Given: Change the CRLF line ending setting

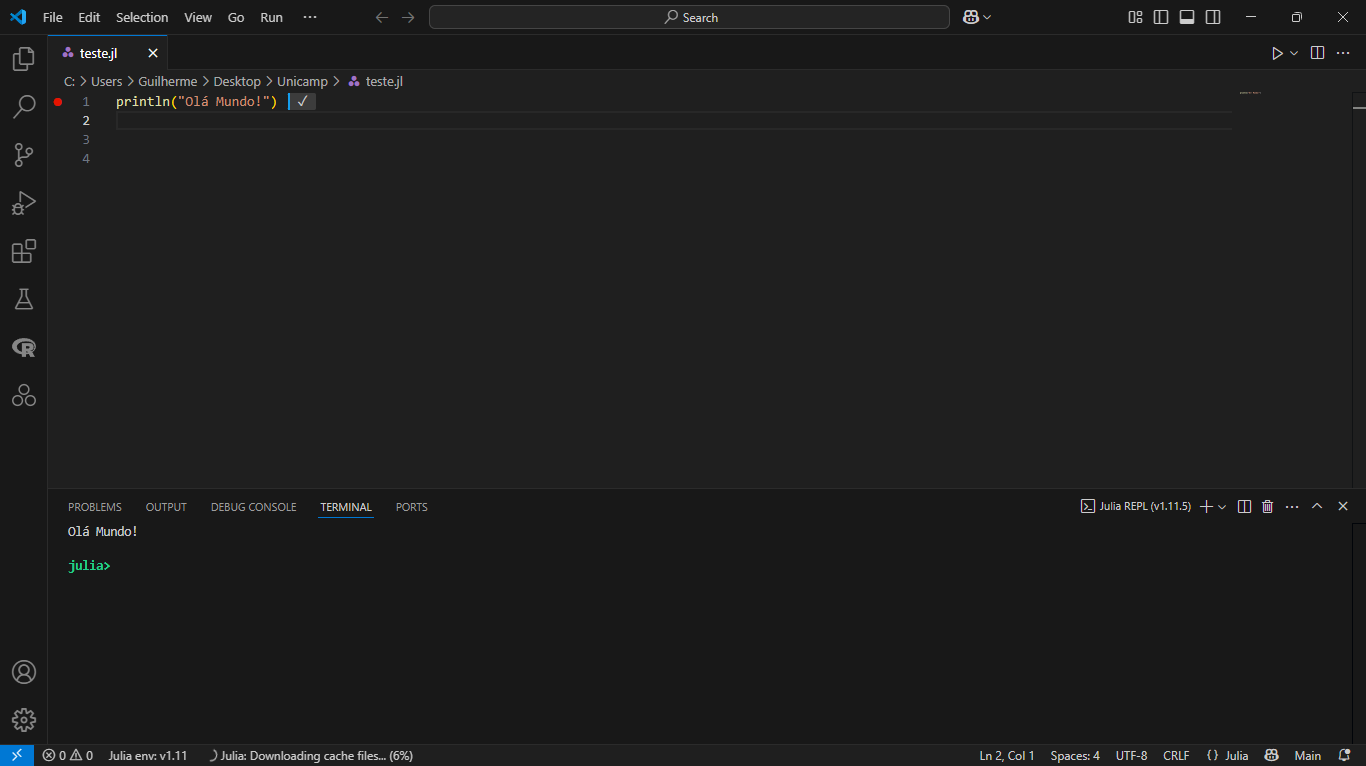Looking at the screenshot, I should (1176, 756).
